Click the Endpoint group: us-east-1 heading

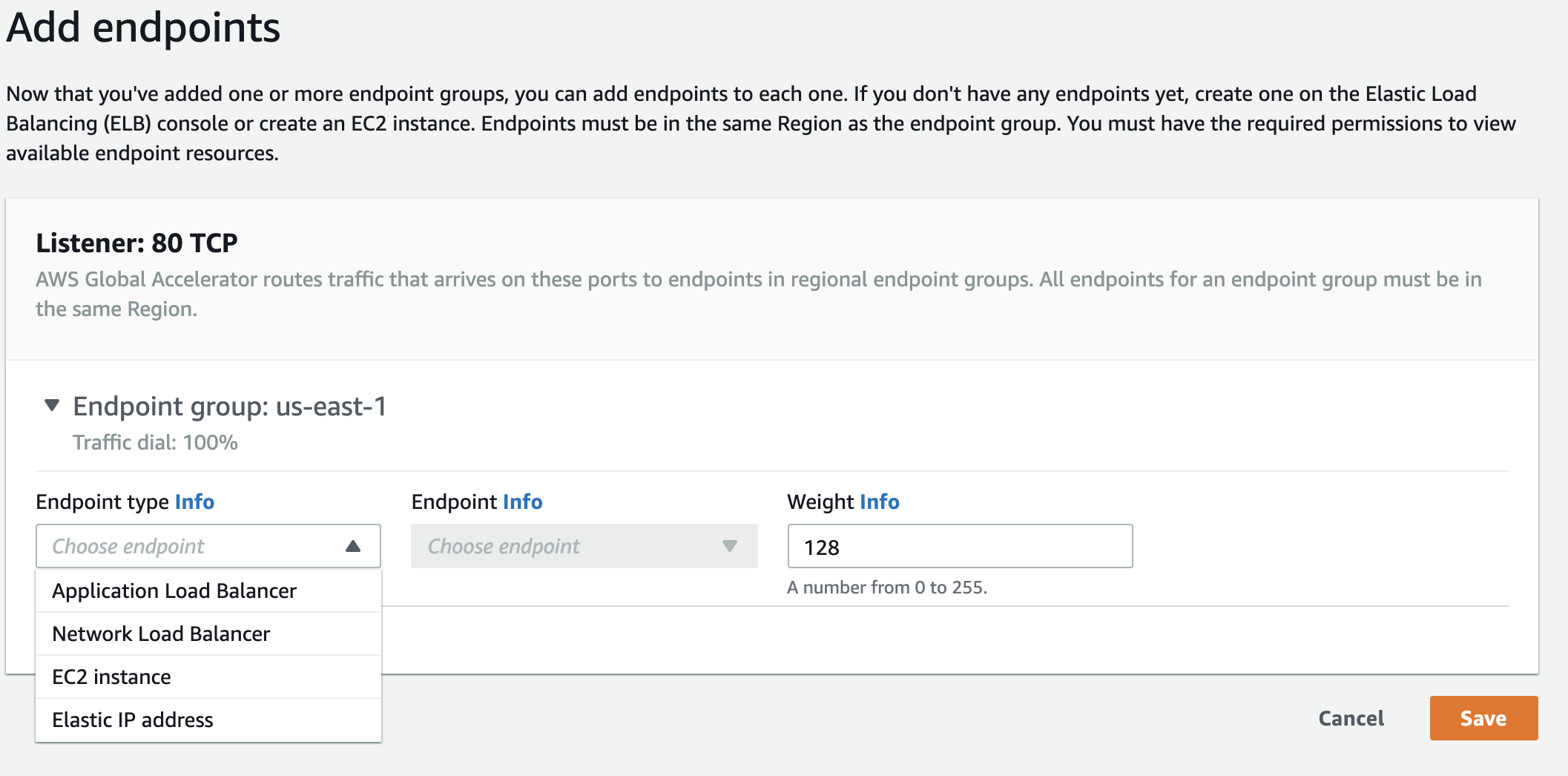[x=229, y=407]
